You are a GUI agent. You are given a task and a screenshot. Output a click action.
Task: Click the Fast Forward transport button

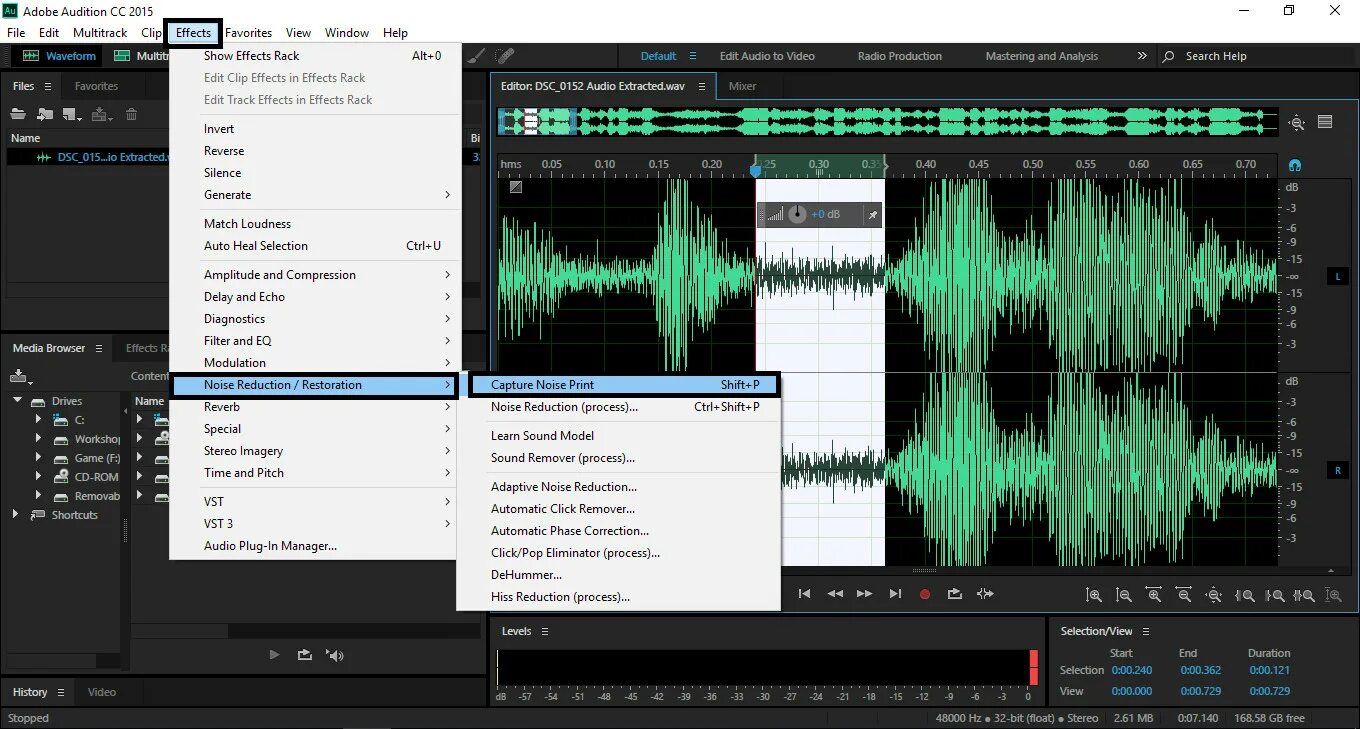(x=865, y=594)
